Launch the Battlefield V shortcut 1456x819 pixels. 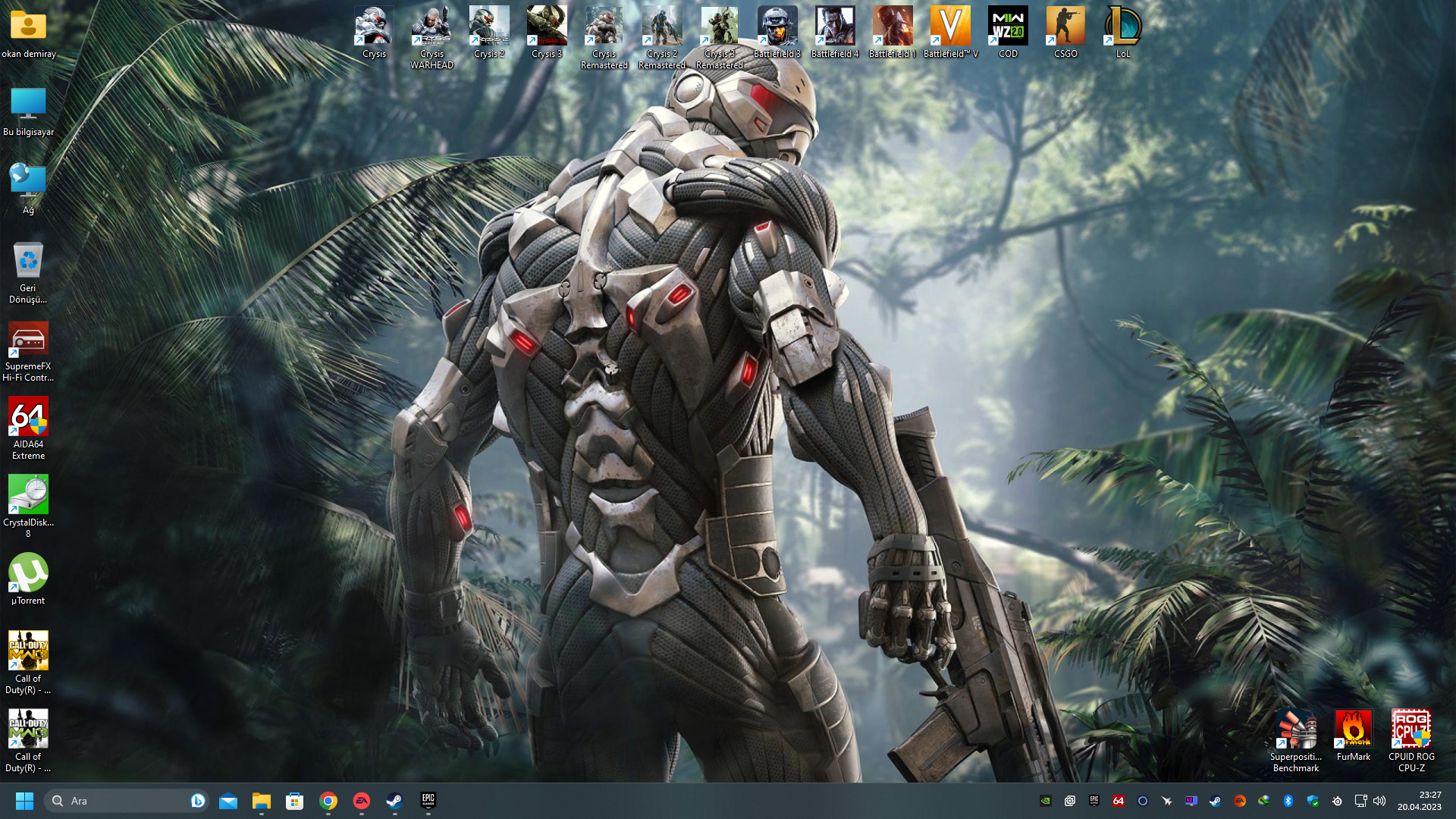click(950, 27)
